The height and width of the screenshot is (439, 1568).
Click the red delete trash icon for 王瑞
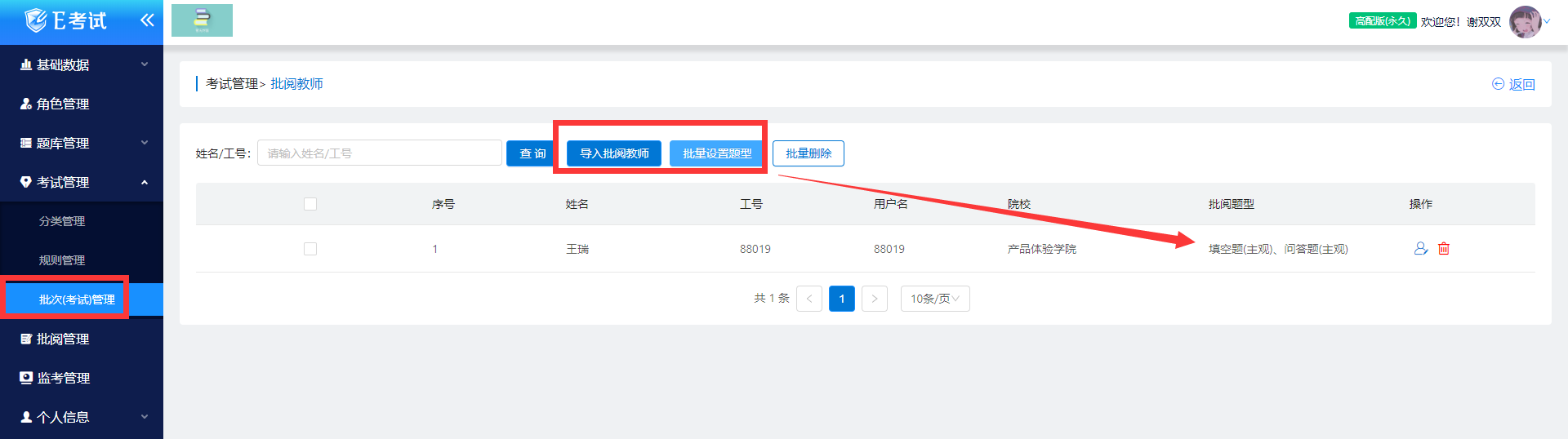[x=1444, y=249]
